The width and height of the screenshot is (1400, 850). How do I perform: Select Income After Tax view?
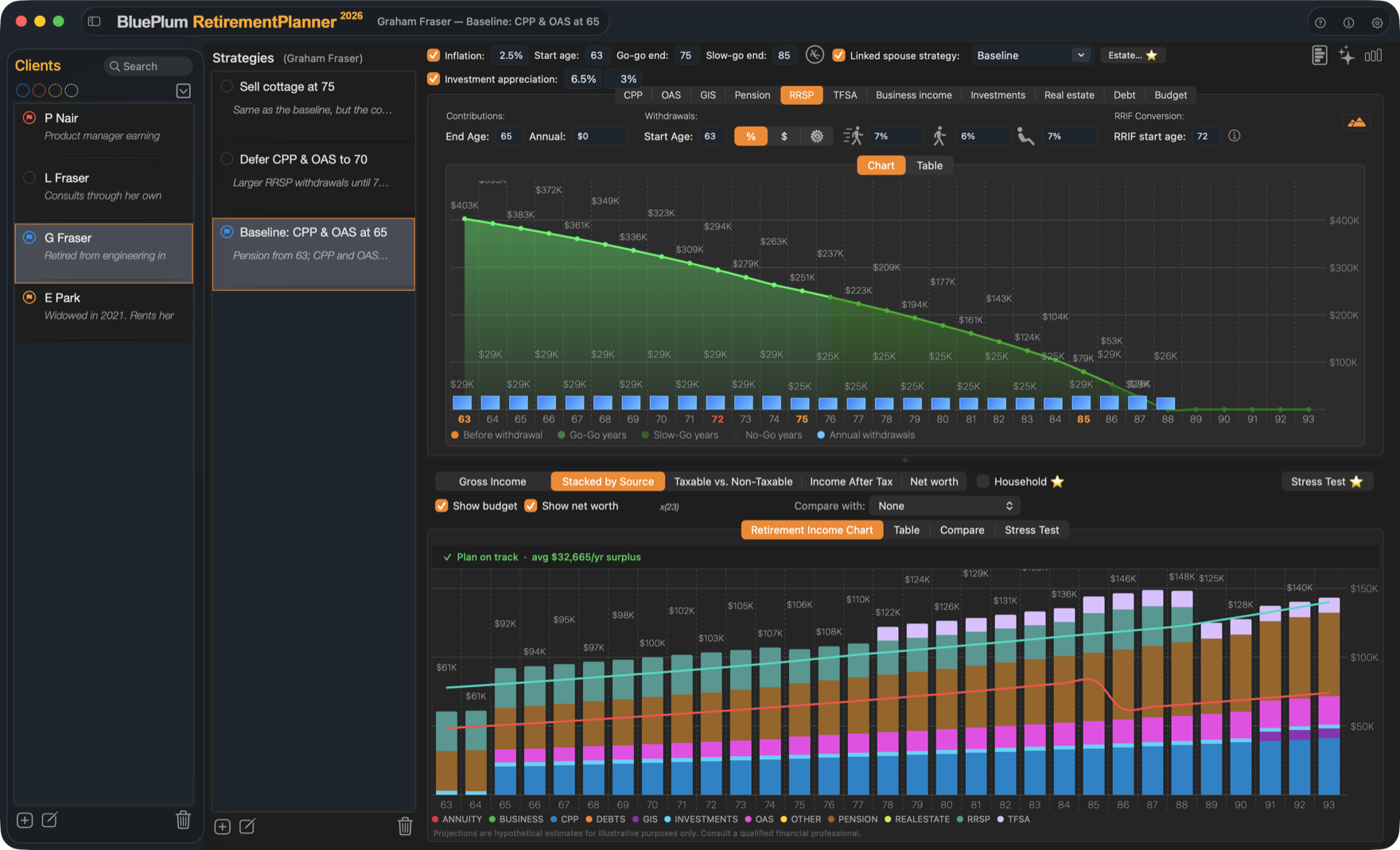click(x=851, y=482)
